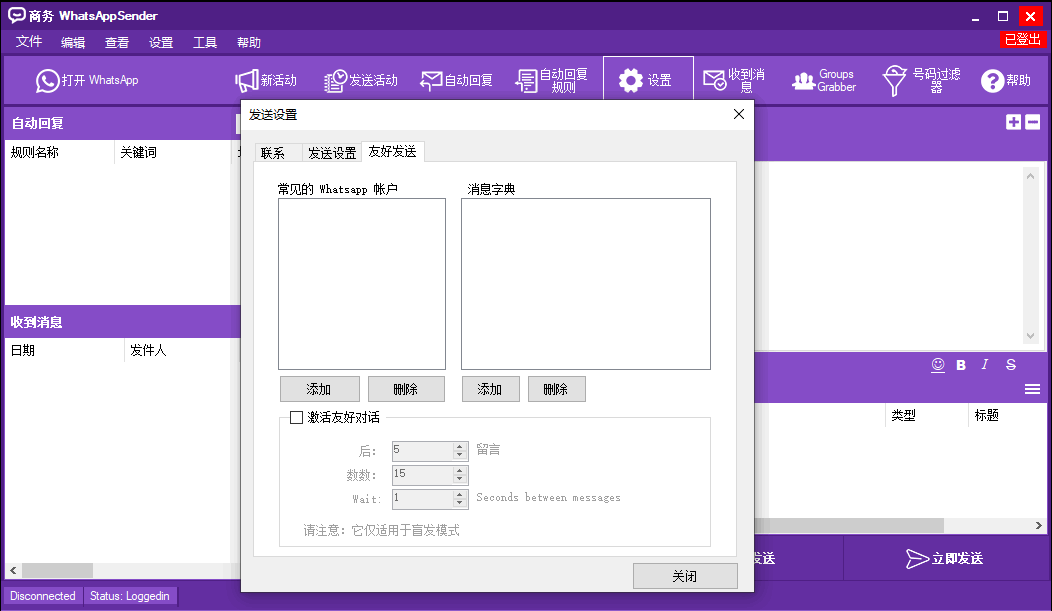This screenshot has height=611, width=1052.
Task: Switch to the 发送设置 tab
Action: 331,153
